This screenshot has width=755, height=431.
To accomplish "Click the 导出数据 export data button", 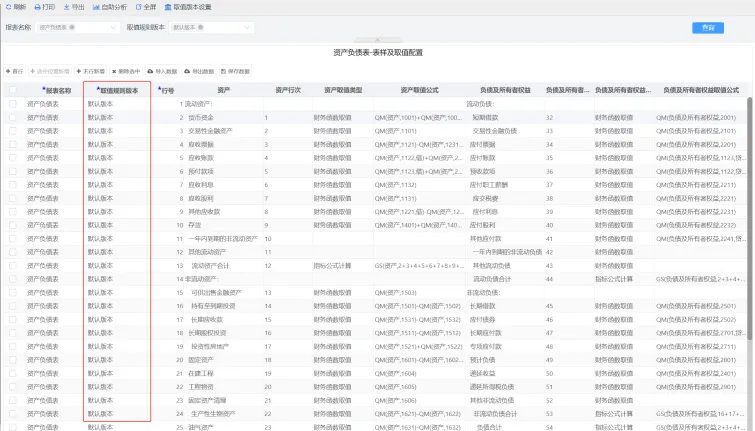I will tap(199, 71).
